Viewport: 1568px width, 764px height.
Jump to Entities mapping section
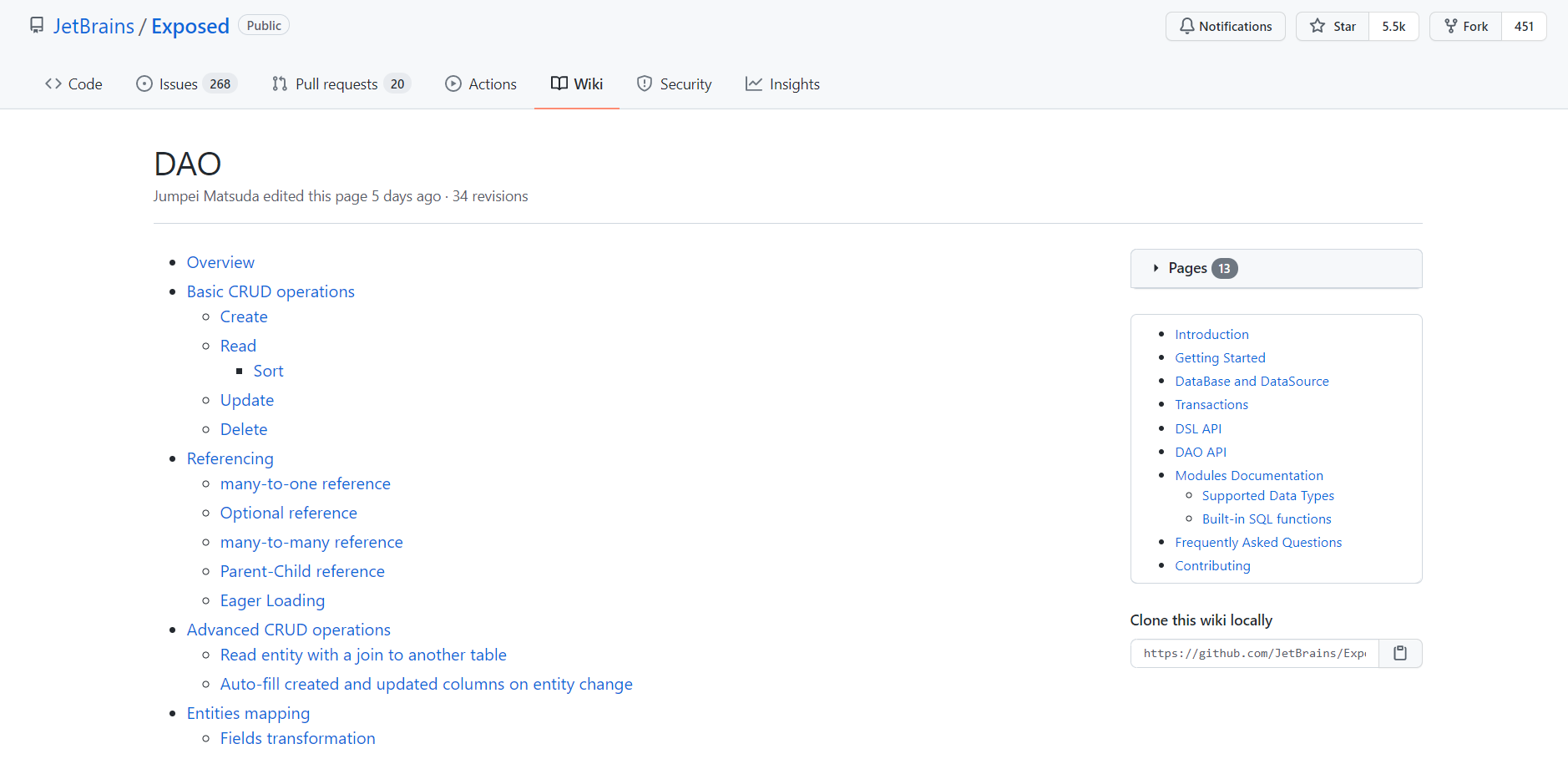[x=248, y=713]
